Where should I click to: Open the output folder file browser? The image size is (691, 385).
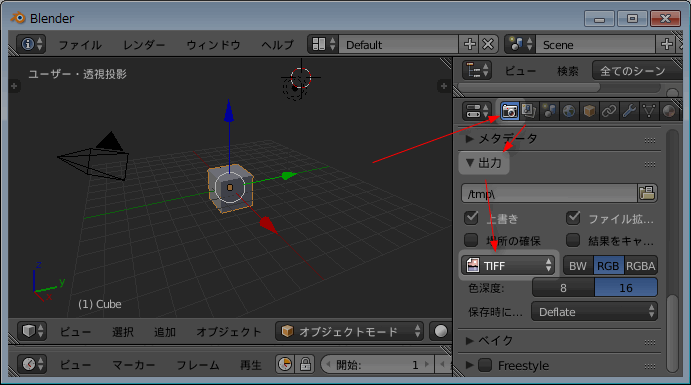(647, 193)
